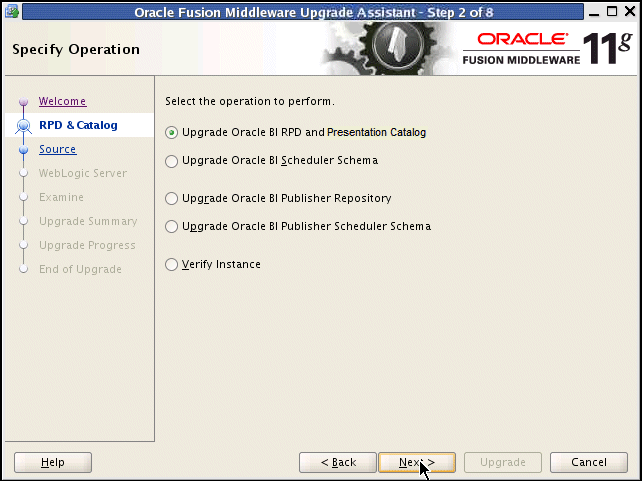Click the Source step bullet icon
The image size is (642, 481).
tap(24, 149)
